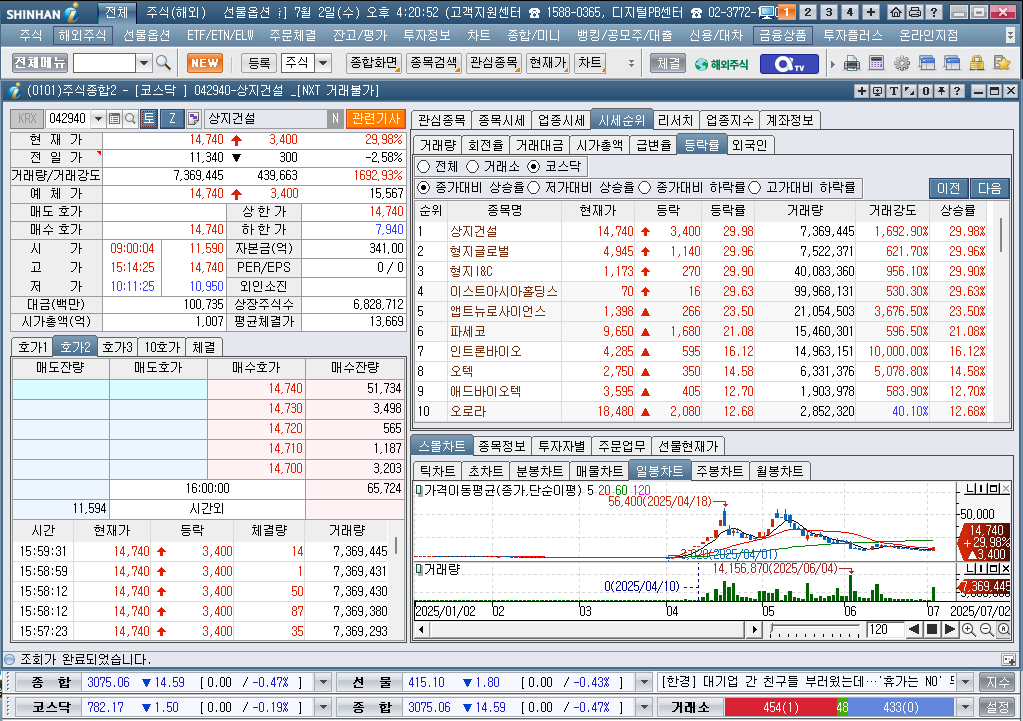Viewport: 1023px width, 721px height.
Task: Select the 거래소 market radio button
Action: [472, 166]
